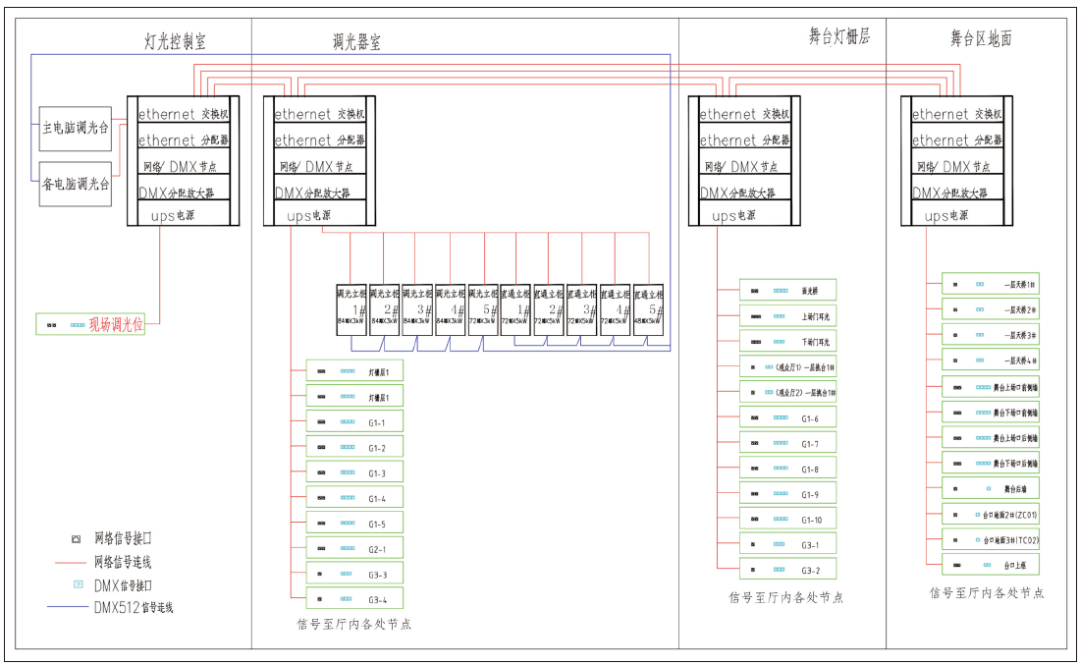Select the 上场门耳光 node box

point(788,316)
